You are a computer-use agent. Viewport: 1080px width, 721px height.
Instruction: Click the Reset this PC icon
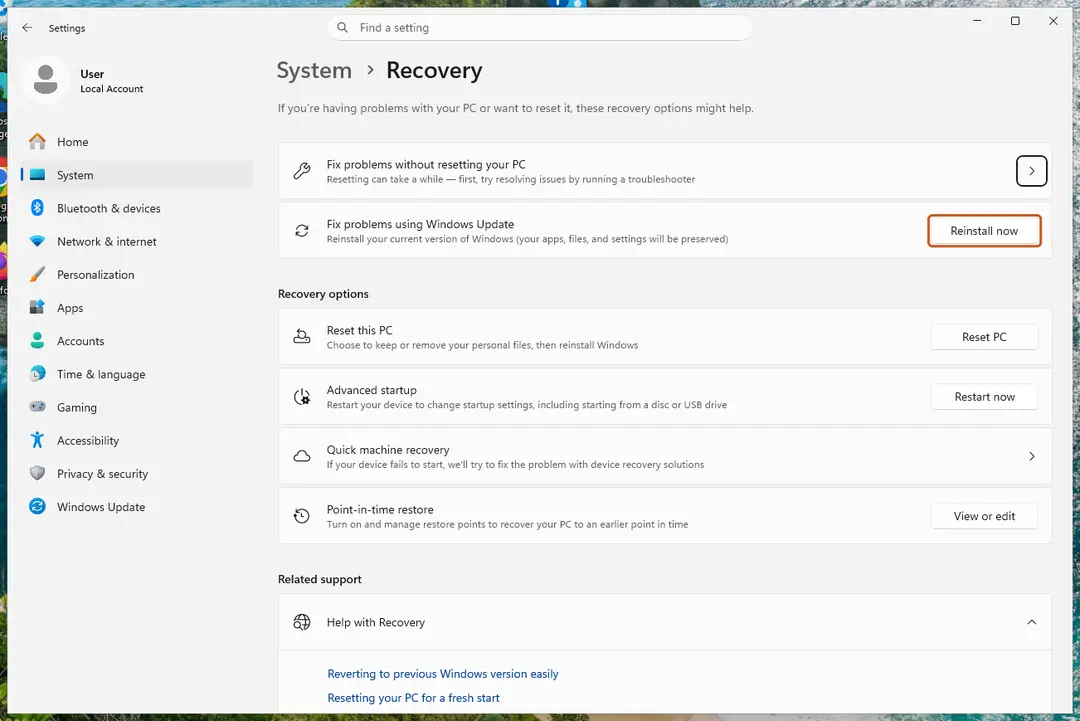click(302, 337)
